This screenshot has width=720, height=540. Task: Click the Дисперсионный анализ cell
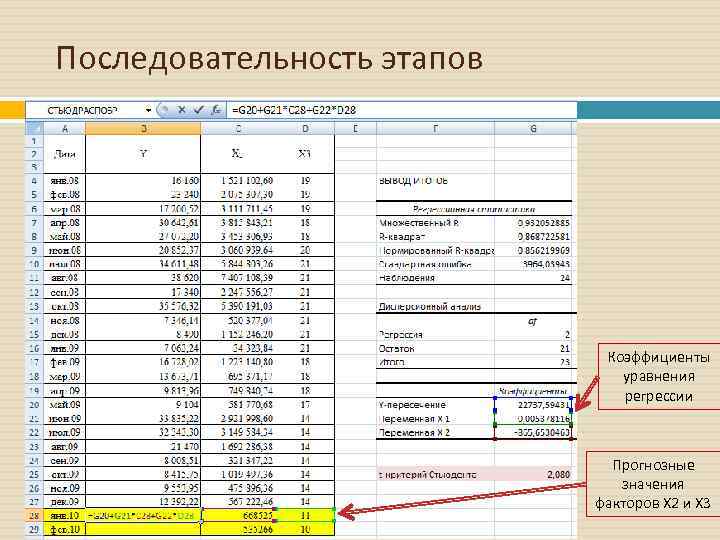pyautogui.click(x=435, y=306)
